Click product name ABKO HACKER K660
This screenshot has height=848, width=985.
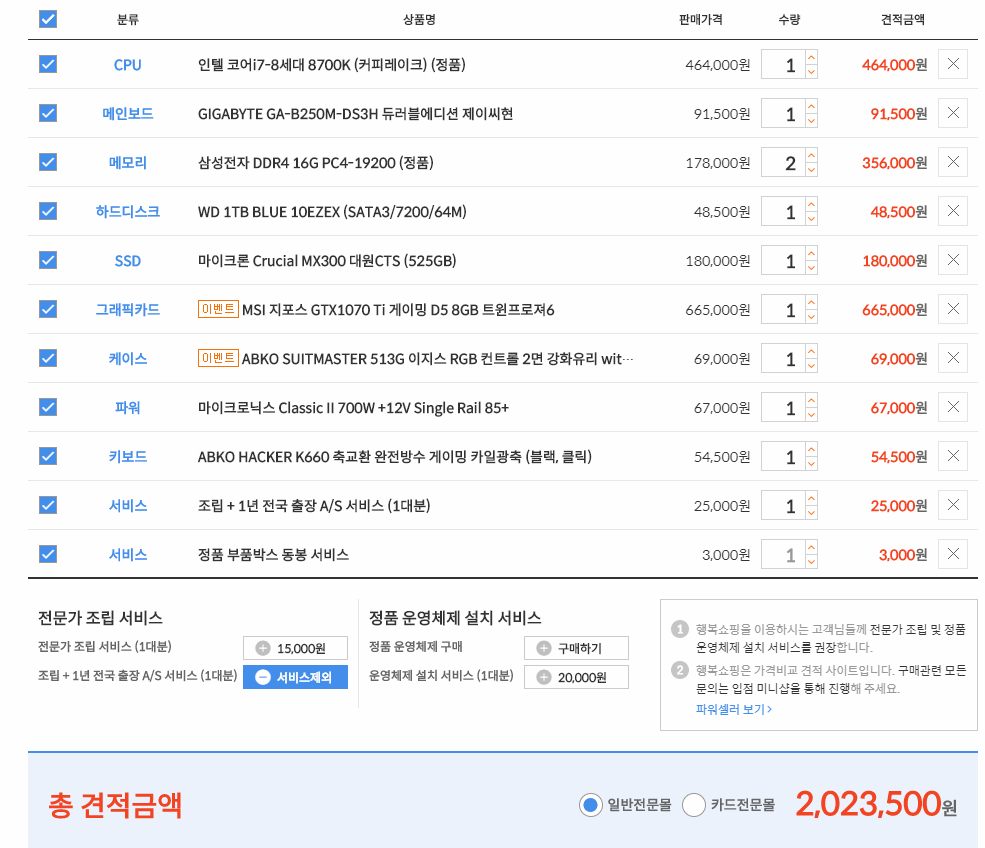tap(395, 457)
